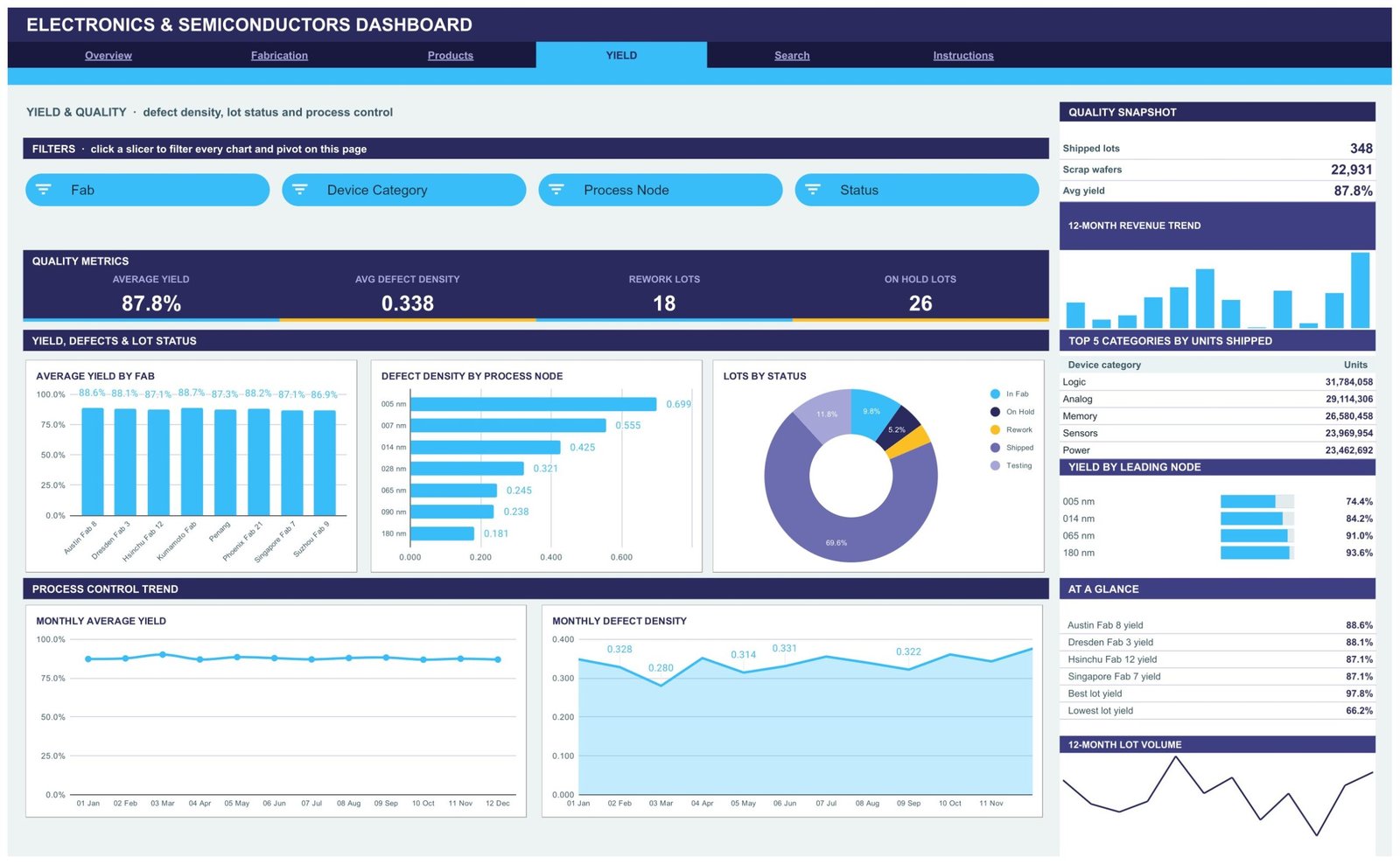Click the On Hold Lots value 26
This screenshot has width=1400, height=864.
pos(920,303)
